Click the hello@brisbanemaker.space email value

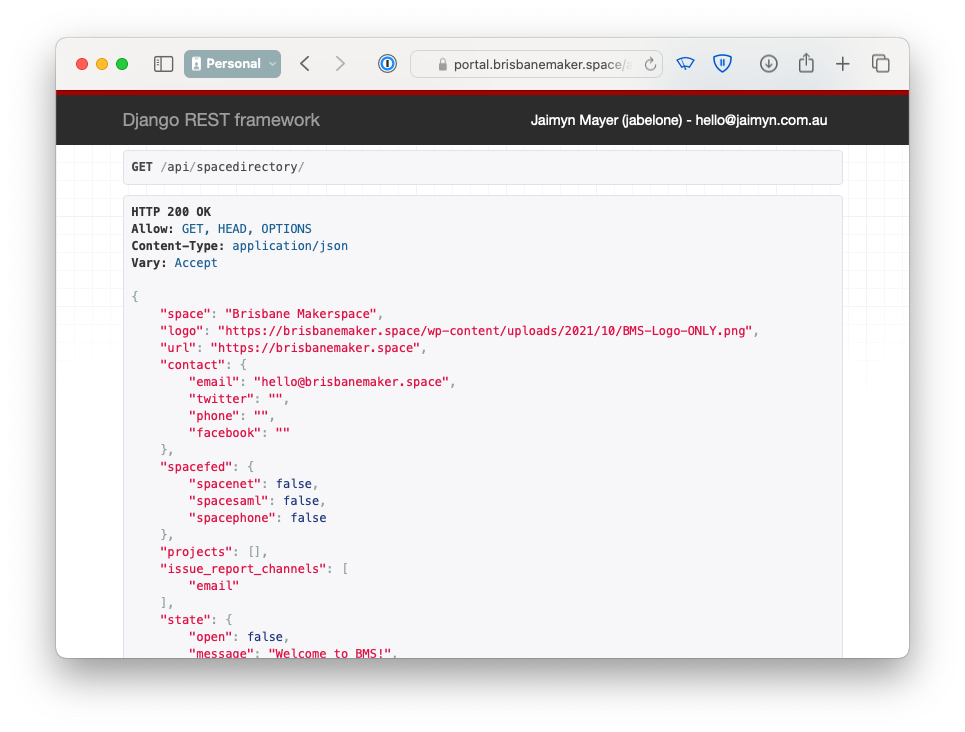click(354, 382)
